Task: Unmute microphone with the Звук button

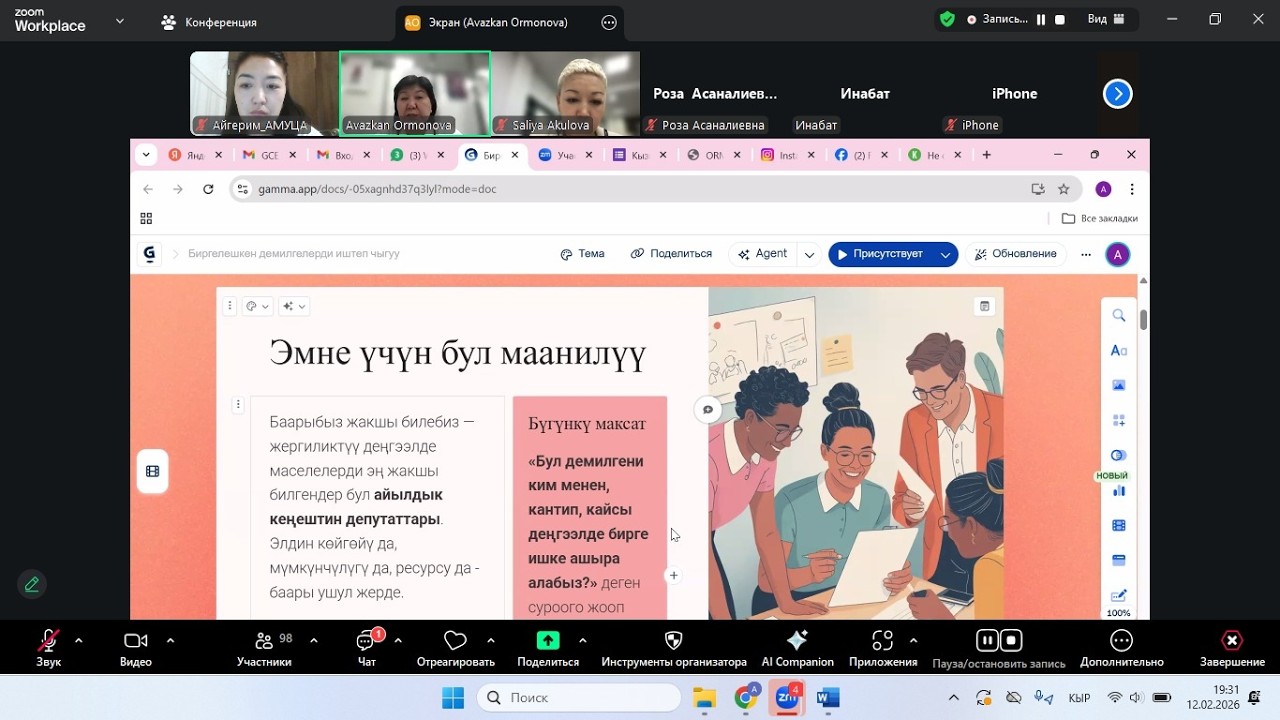Action: (48, 648)
